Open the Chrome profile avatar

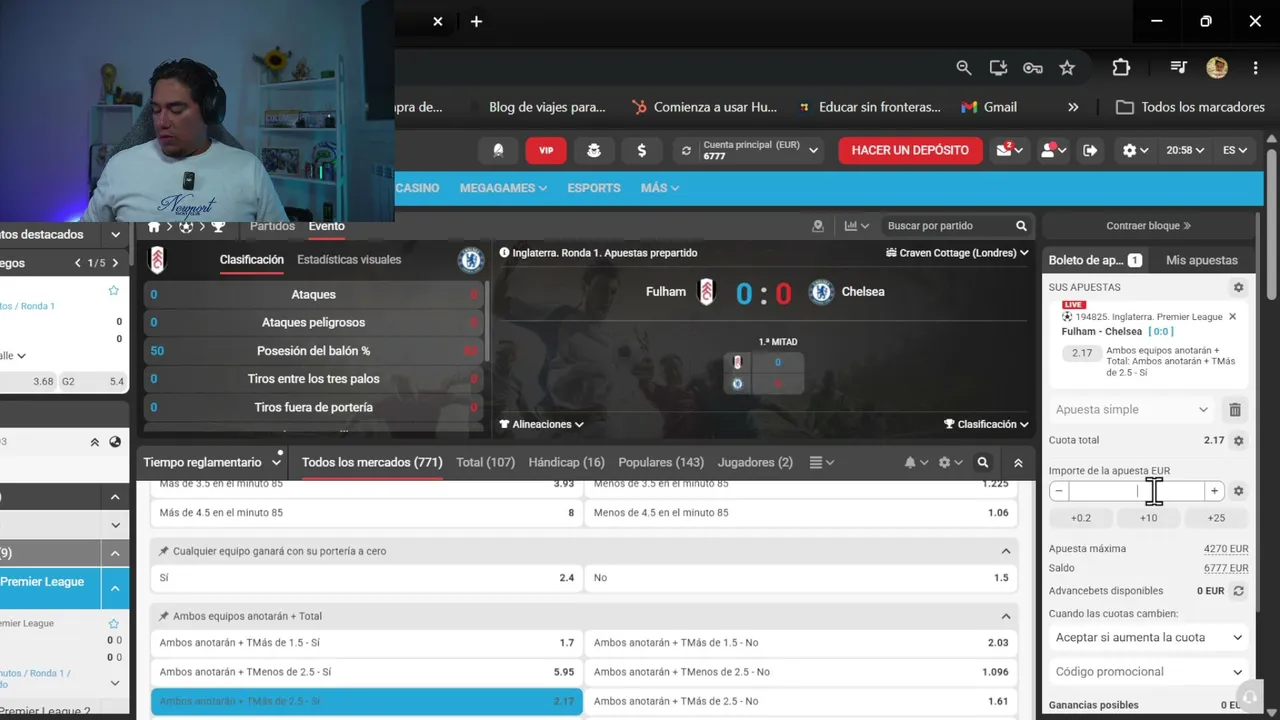(x=1217, y=68)
